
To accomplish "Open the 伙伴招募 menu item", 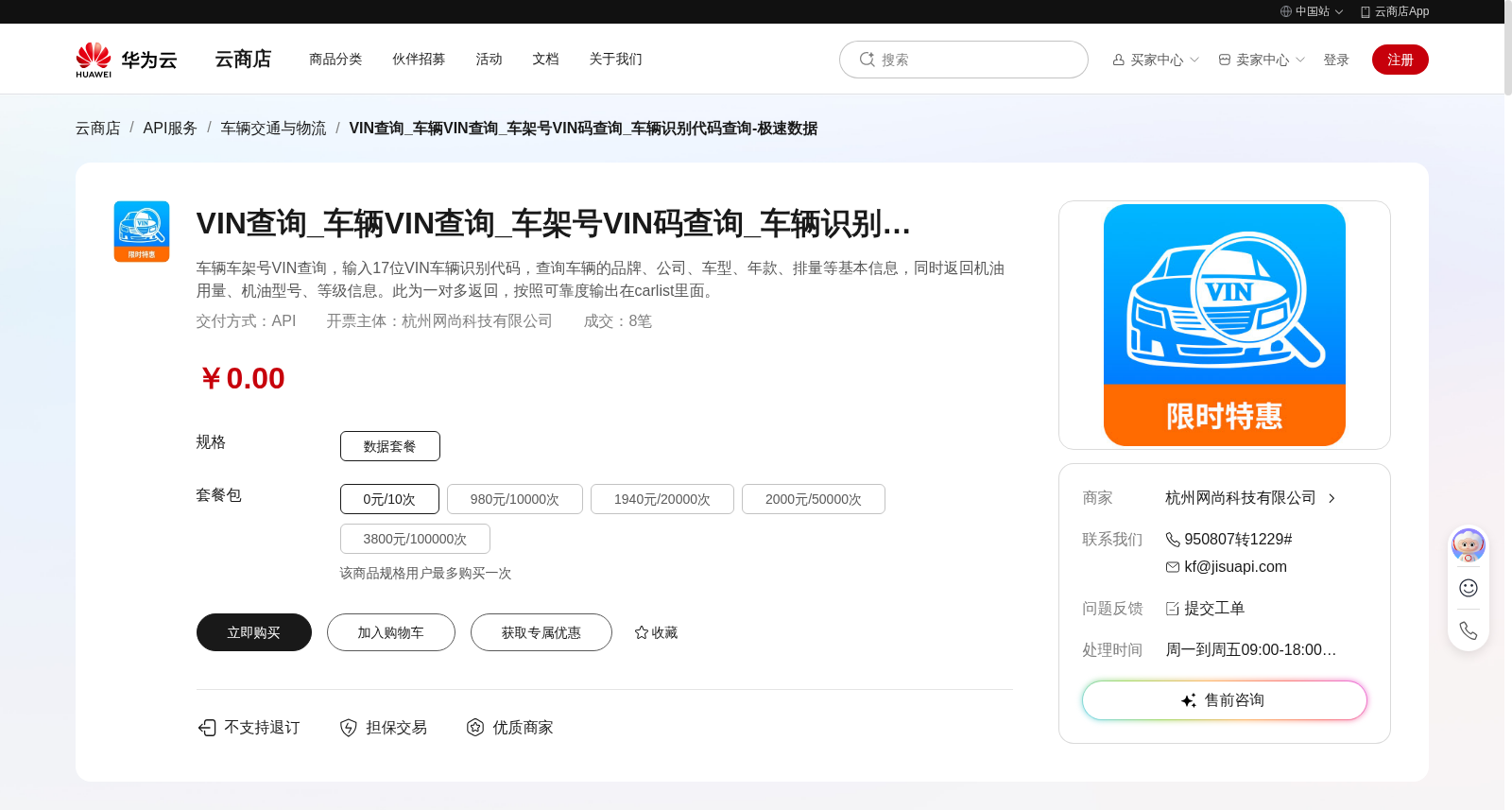I will (419, 59).
